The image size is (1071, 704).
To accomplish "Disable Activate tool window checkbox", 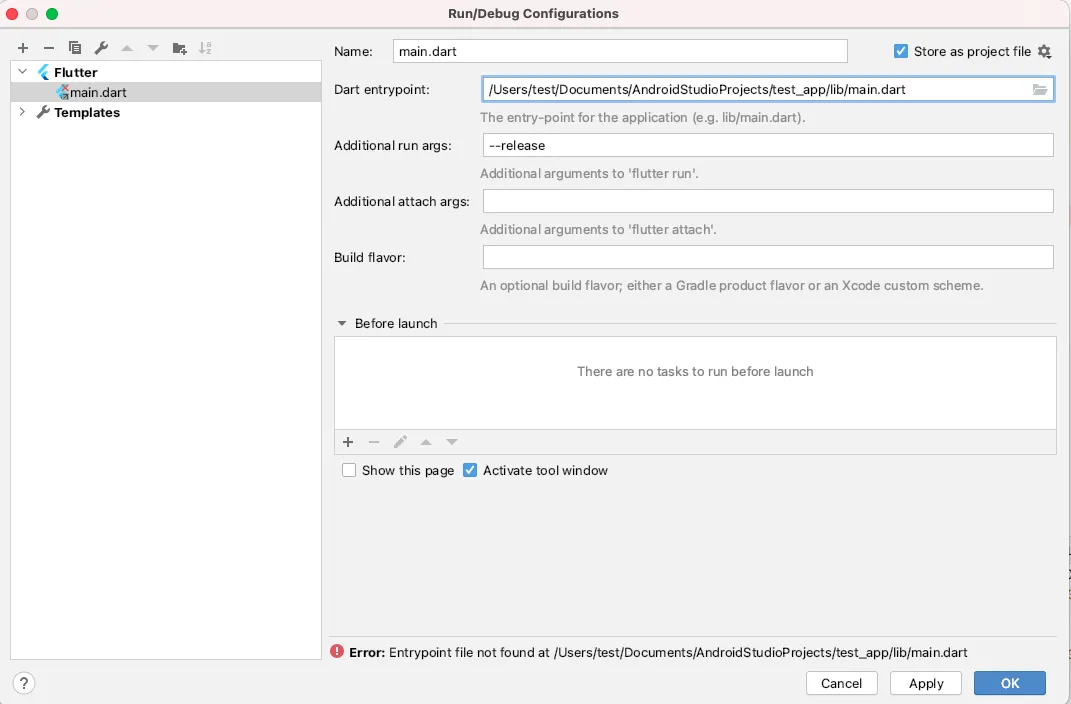I will tap(470, 470).
